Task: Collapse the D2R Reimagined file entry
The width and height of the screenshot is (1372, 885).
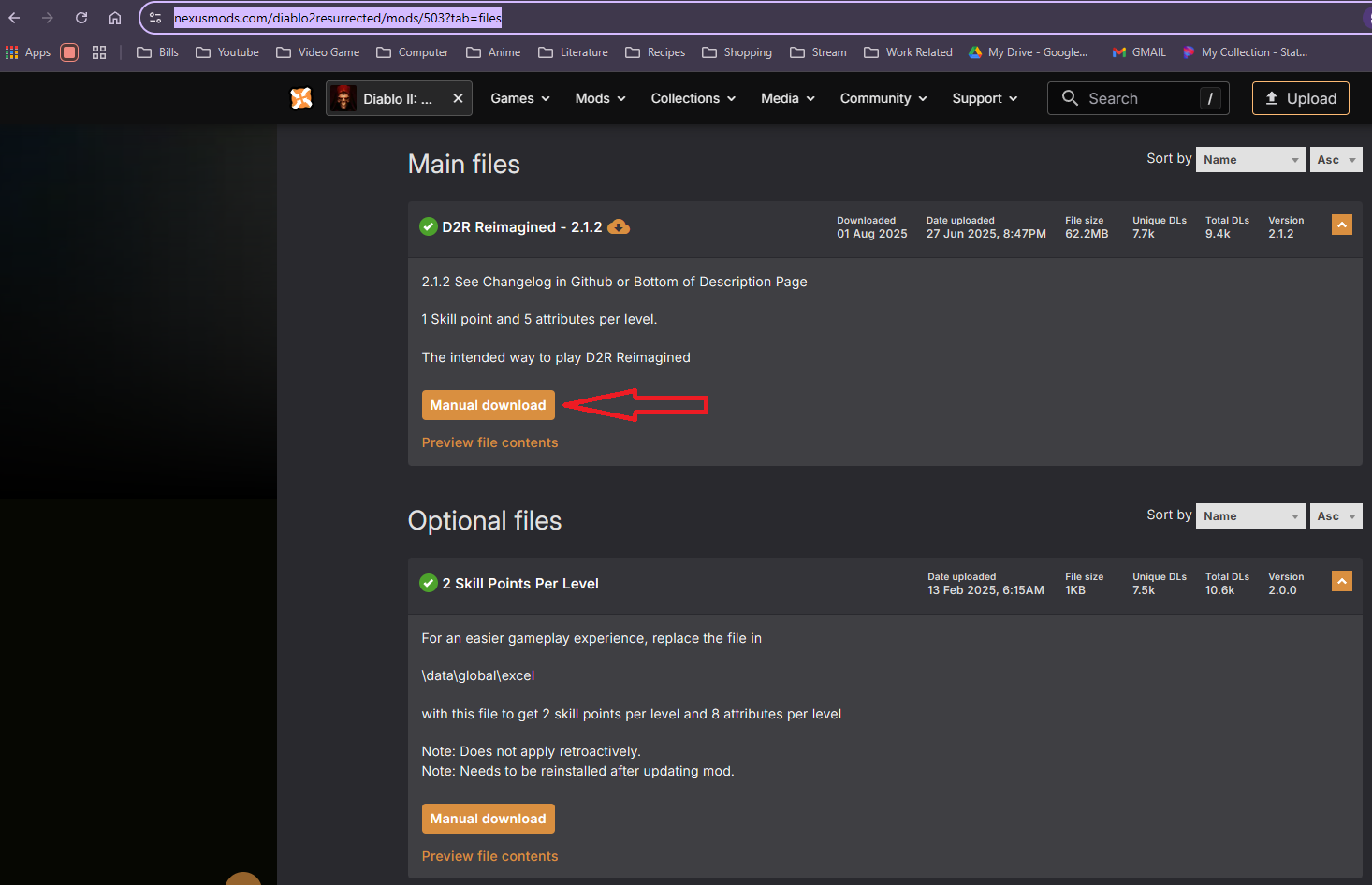Action: (1342, 225)
